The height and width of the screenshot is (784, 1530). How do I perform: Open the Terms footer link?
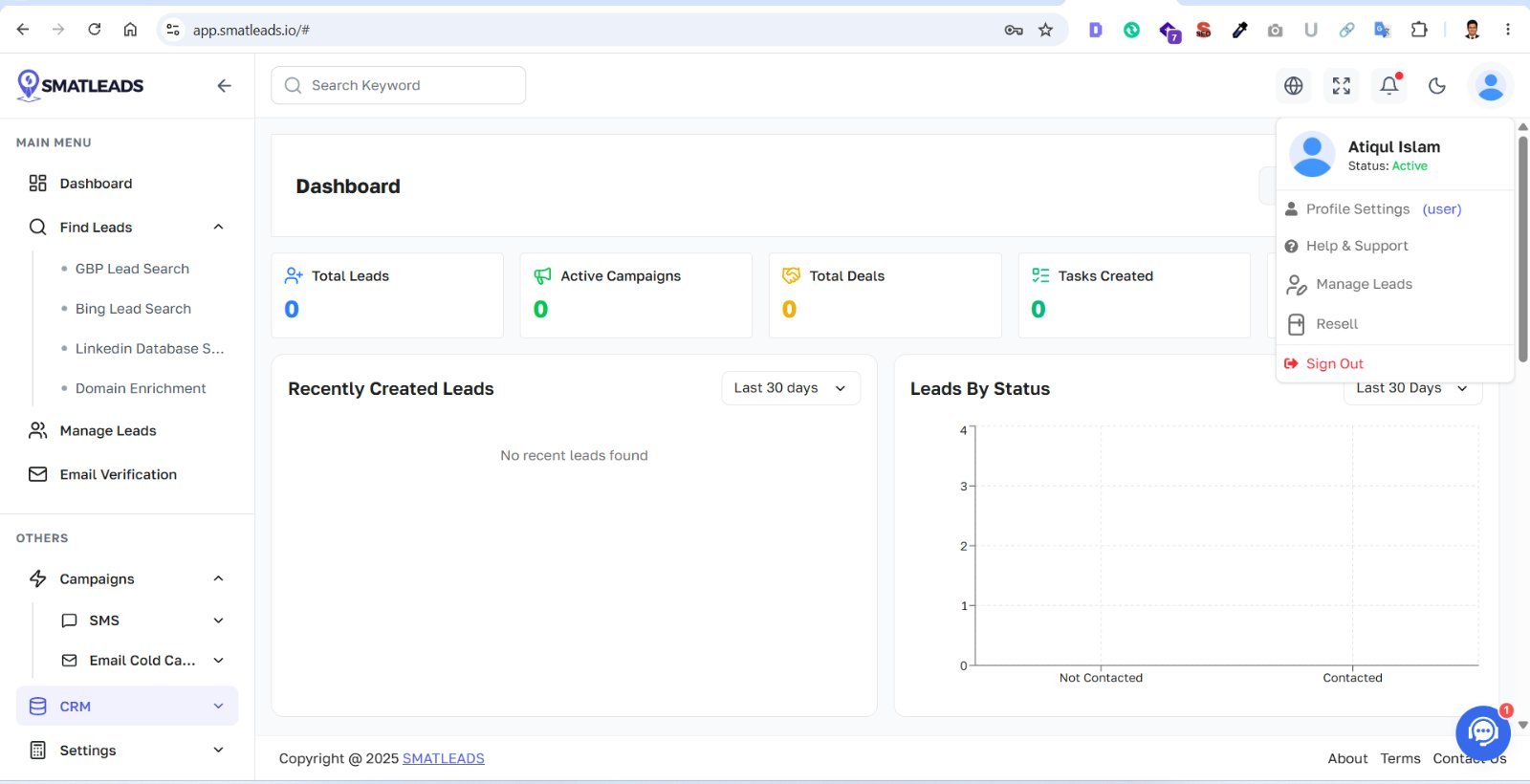click(x=1400, y=758)
